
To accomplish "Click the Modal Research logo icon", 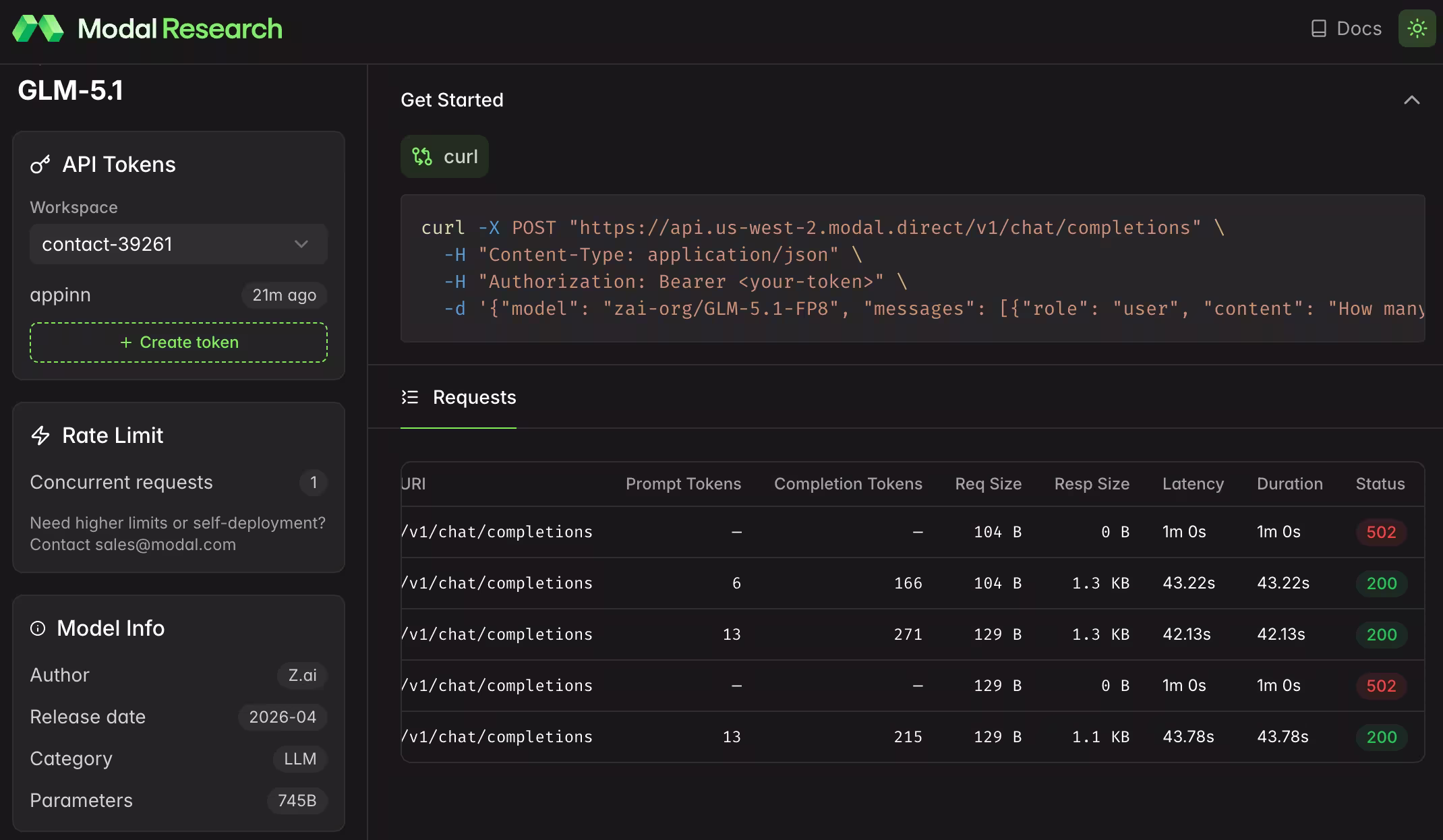I will (38, 28).
